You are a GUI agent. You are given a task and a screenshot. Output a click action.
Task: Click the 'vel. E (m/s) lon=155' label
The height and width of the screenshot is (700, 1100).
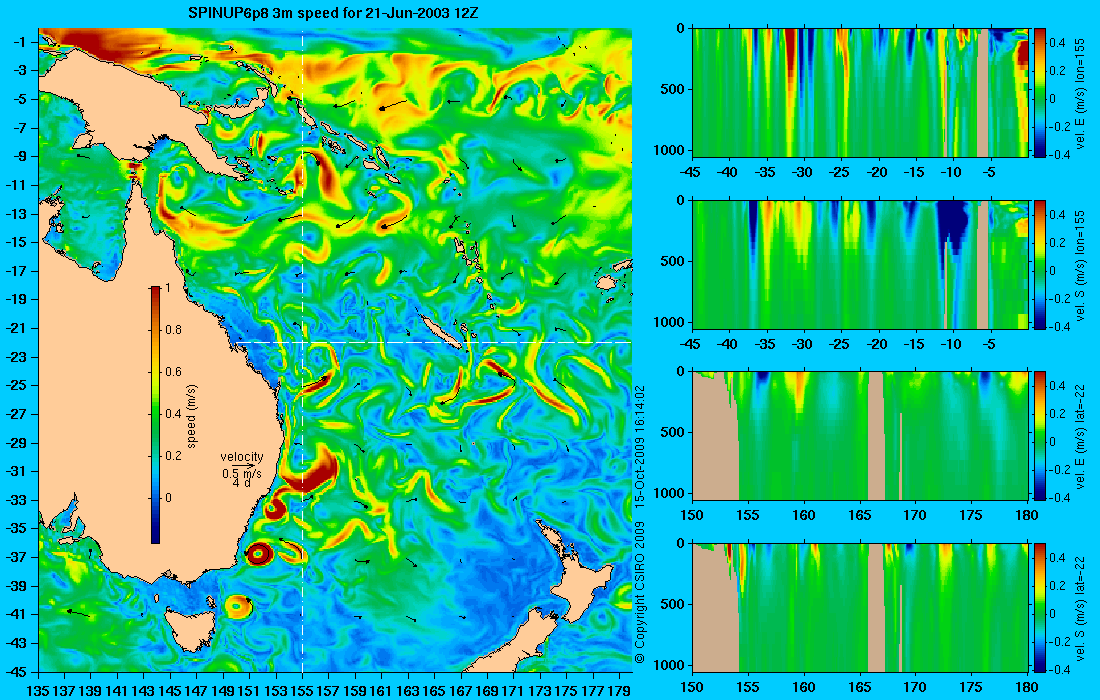coord(1080,92)
